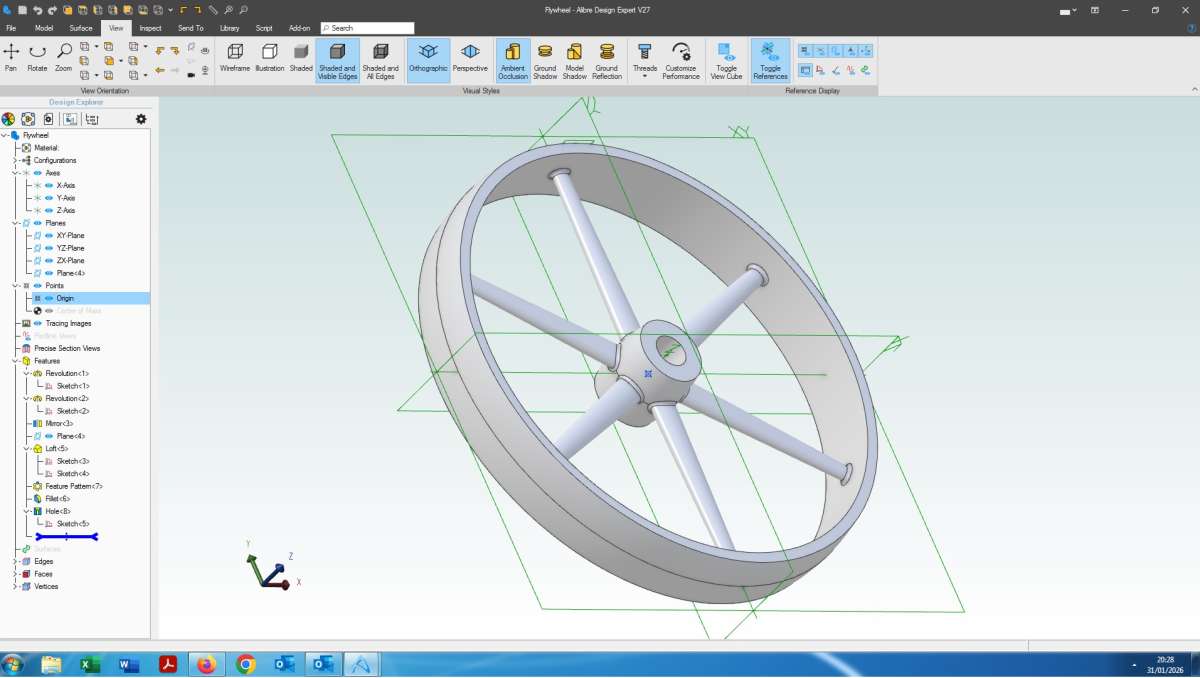The width and height of the screenshot is (1200, 678).
Task: Click the previous view left arrow icon
Action: (x=160, y=71)
